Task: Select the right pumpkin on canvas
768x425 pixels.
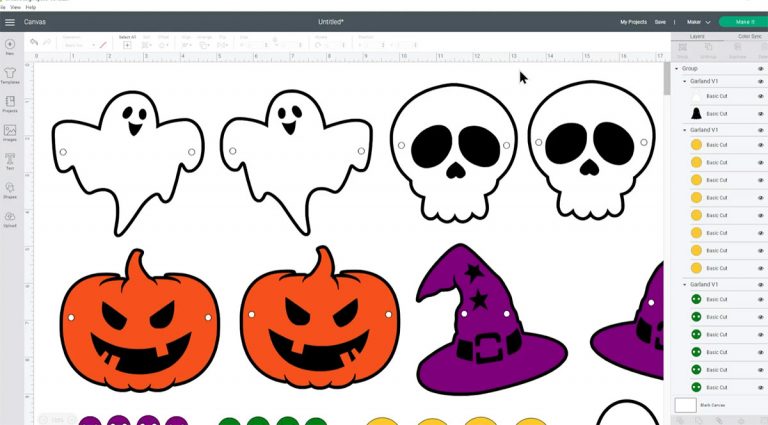Action: (320, 318)
